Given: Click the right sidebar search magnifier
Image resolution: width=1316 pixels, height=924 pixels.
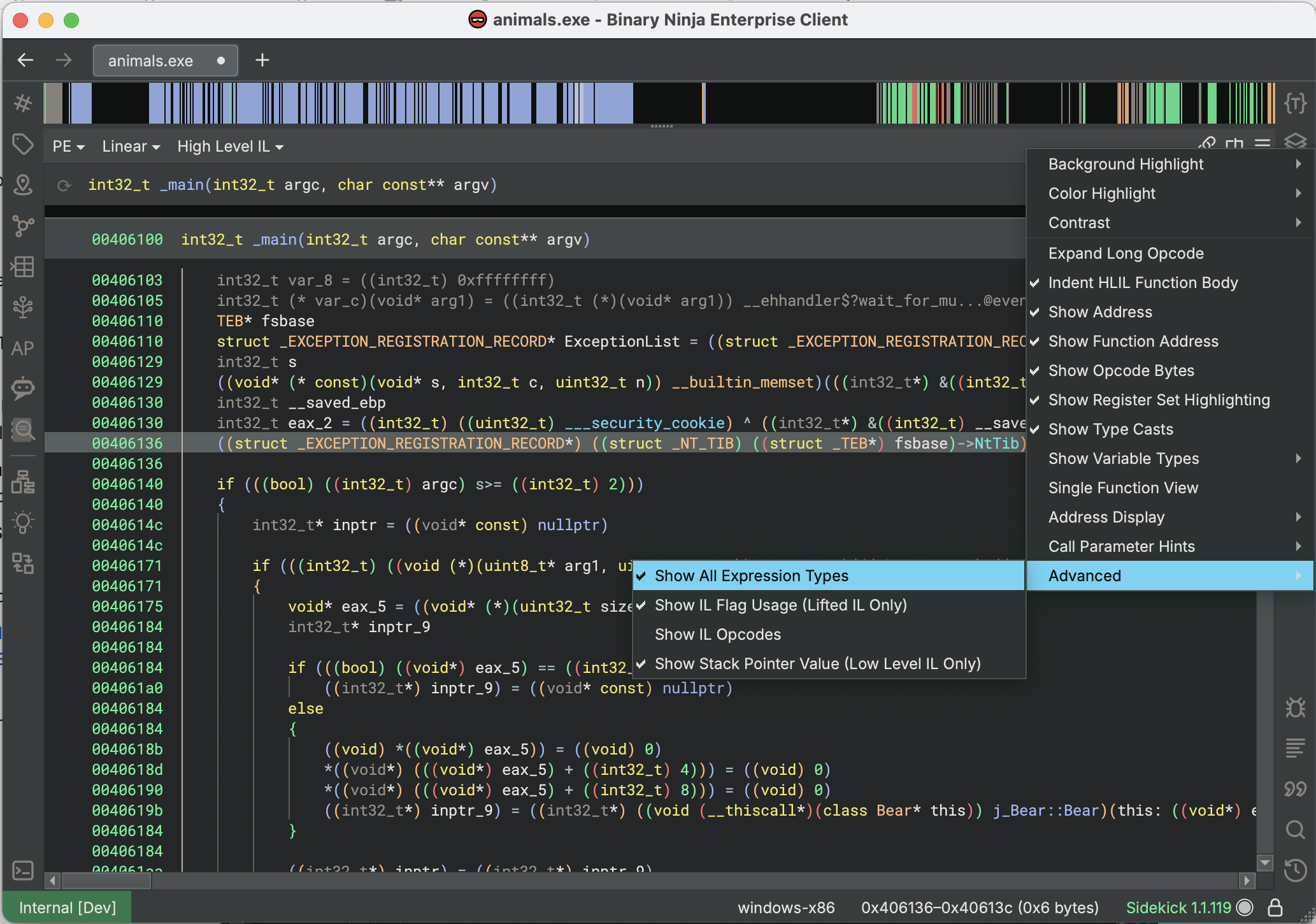Looking at the screenshot, I should click(x=1295, y=830).
